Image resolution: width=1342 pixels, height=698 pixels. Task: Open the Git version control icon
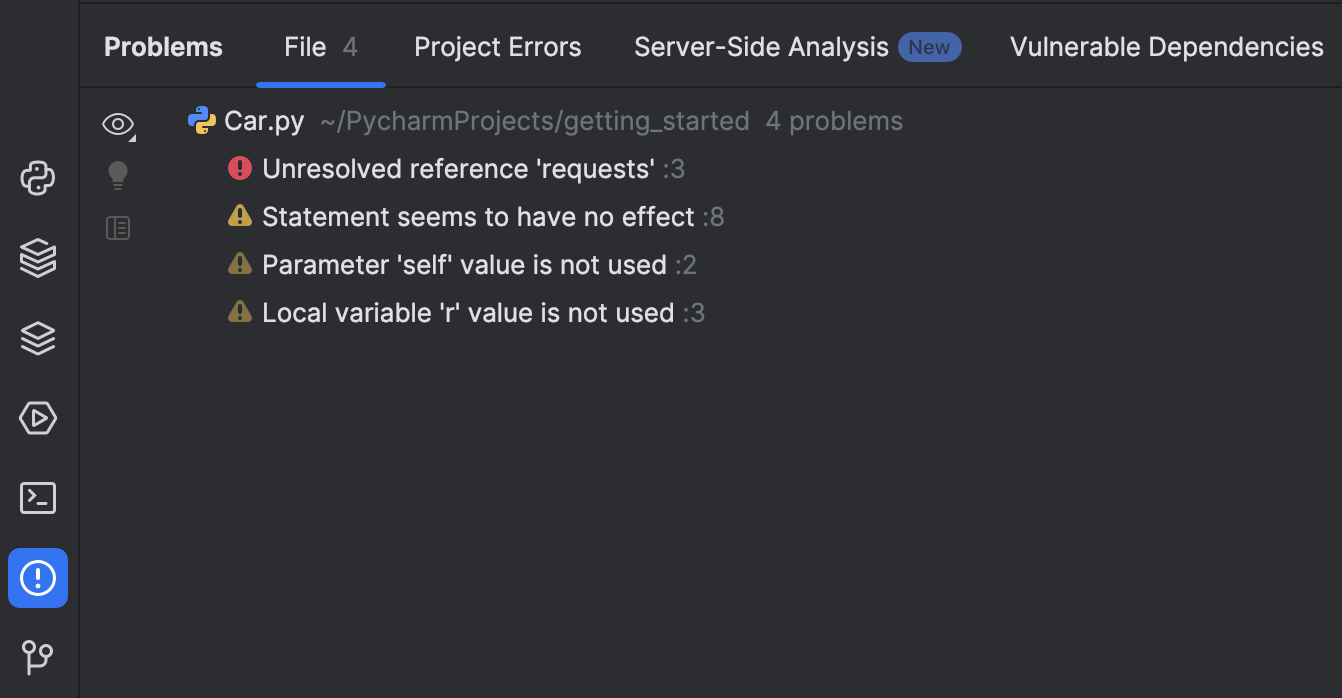38,657
